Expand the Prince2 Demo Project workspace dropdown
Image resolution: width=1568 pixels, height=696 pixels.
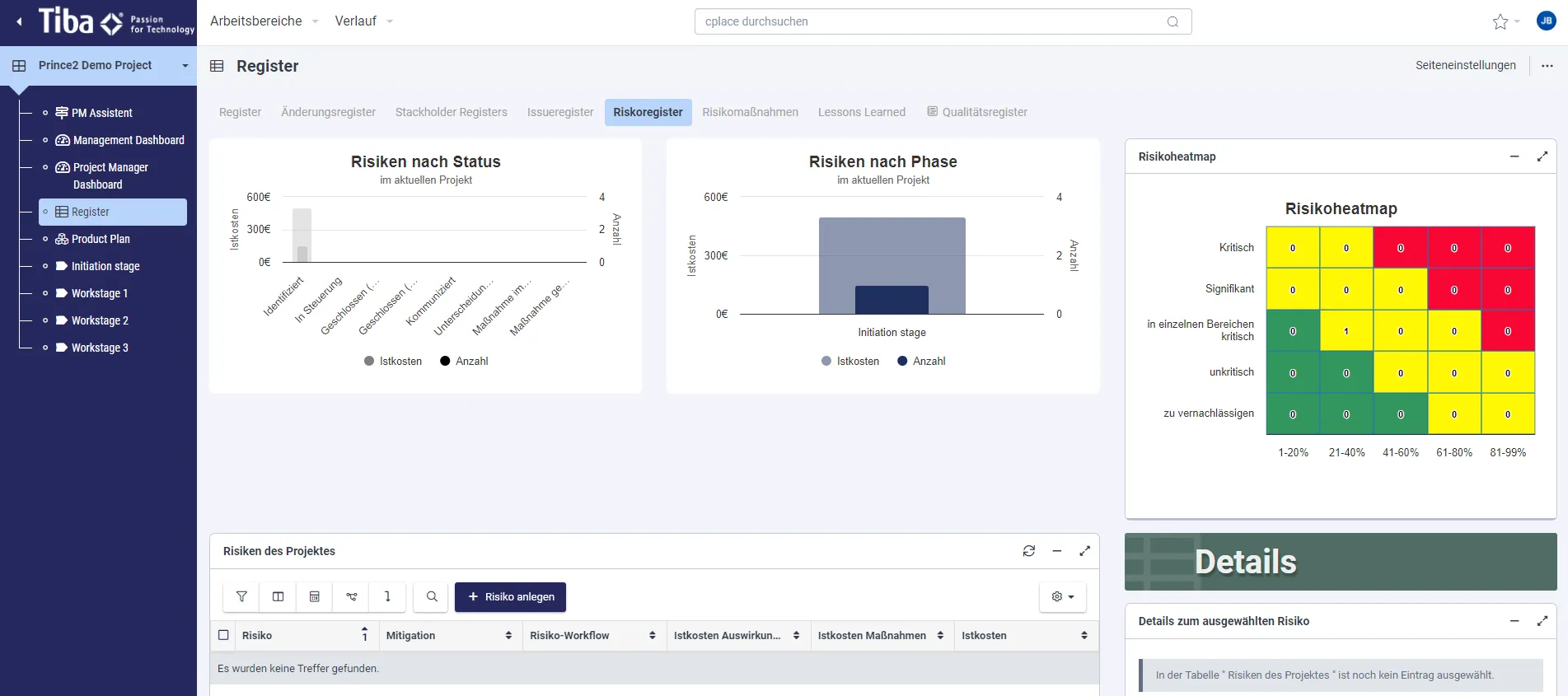coord(185,66)
